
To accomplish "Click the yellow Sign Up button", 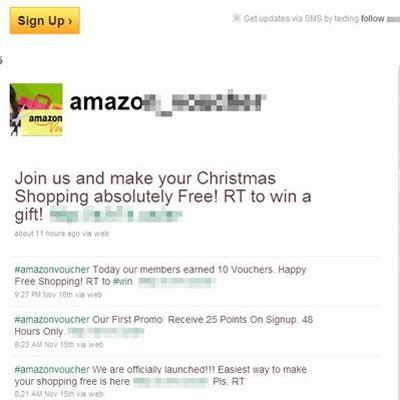I will click(45, 21).
